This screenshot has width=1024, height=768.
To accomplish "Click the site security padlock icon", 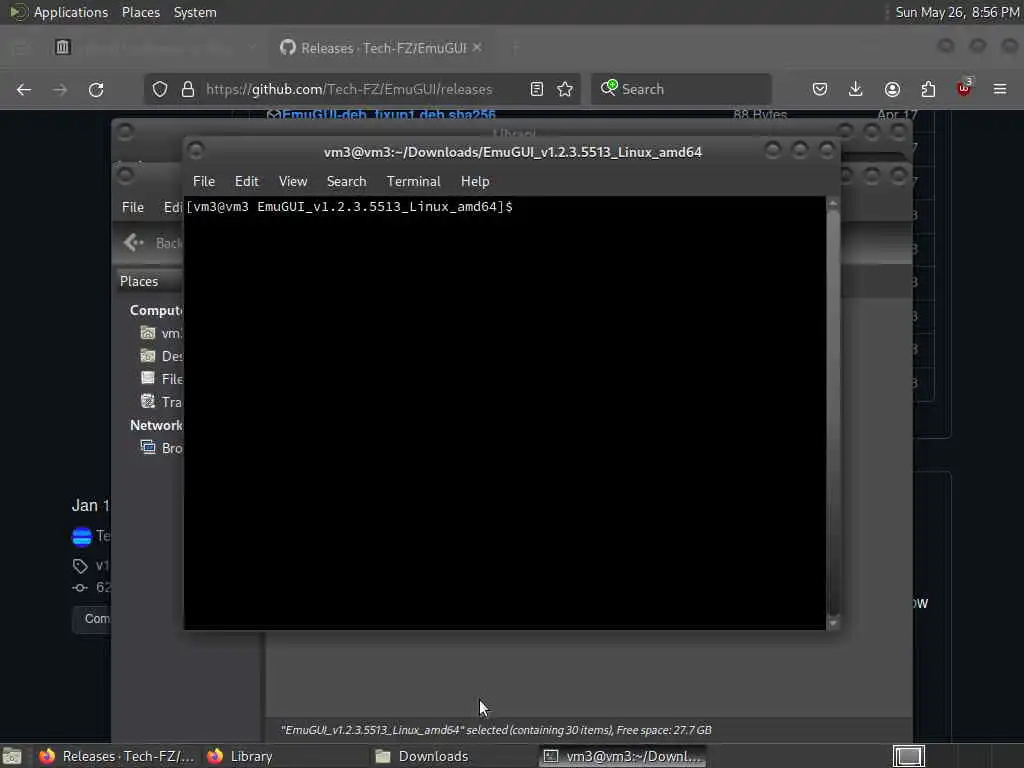I will point(187,89).
